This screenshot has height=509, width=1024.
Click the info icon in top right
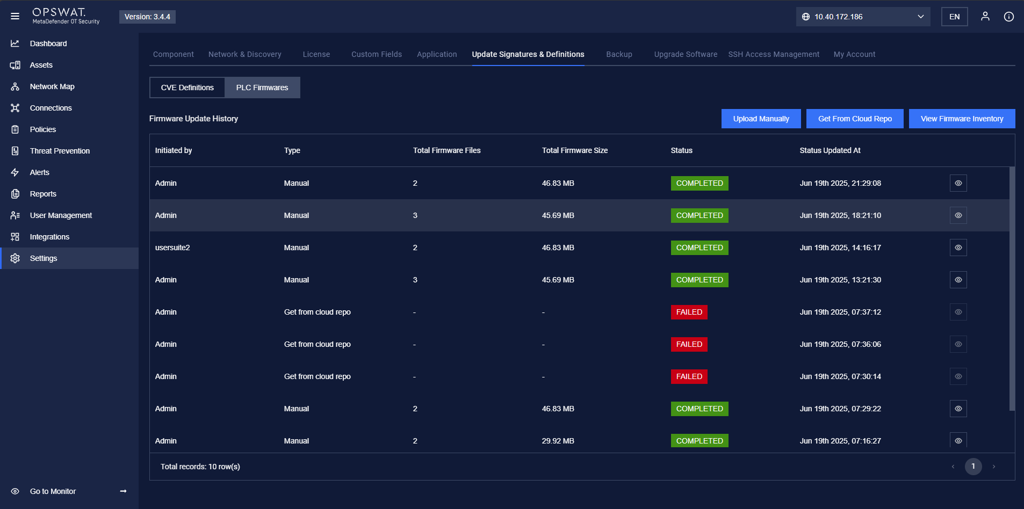tap(1008, 16)
